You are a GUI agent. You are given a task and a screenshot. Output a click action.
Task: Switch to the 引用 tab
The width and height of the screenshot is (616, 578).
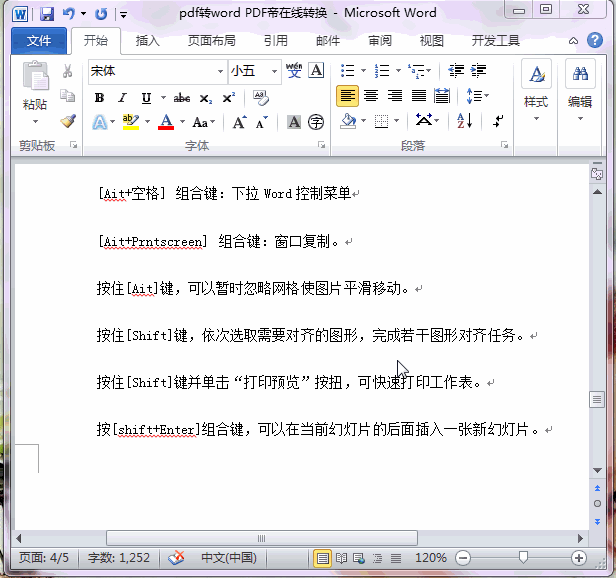coord(276,40)
